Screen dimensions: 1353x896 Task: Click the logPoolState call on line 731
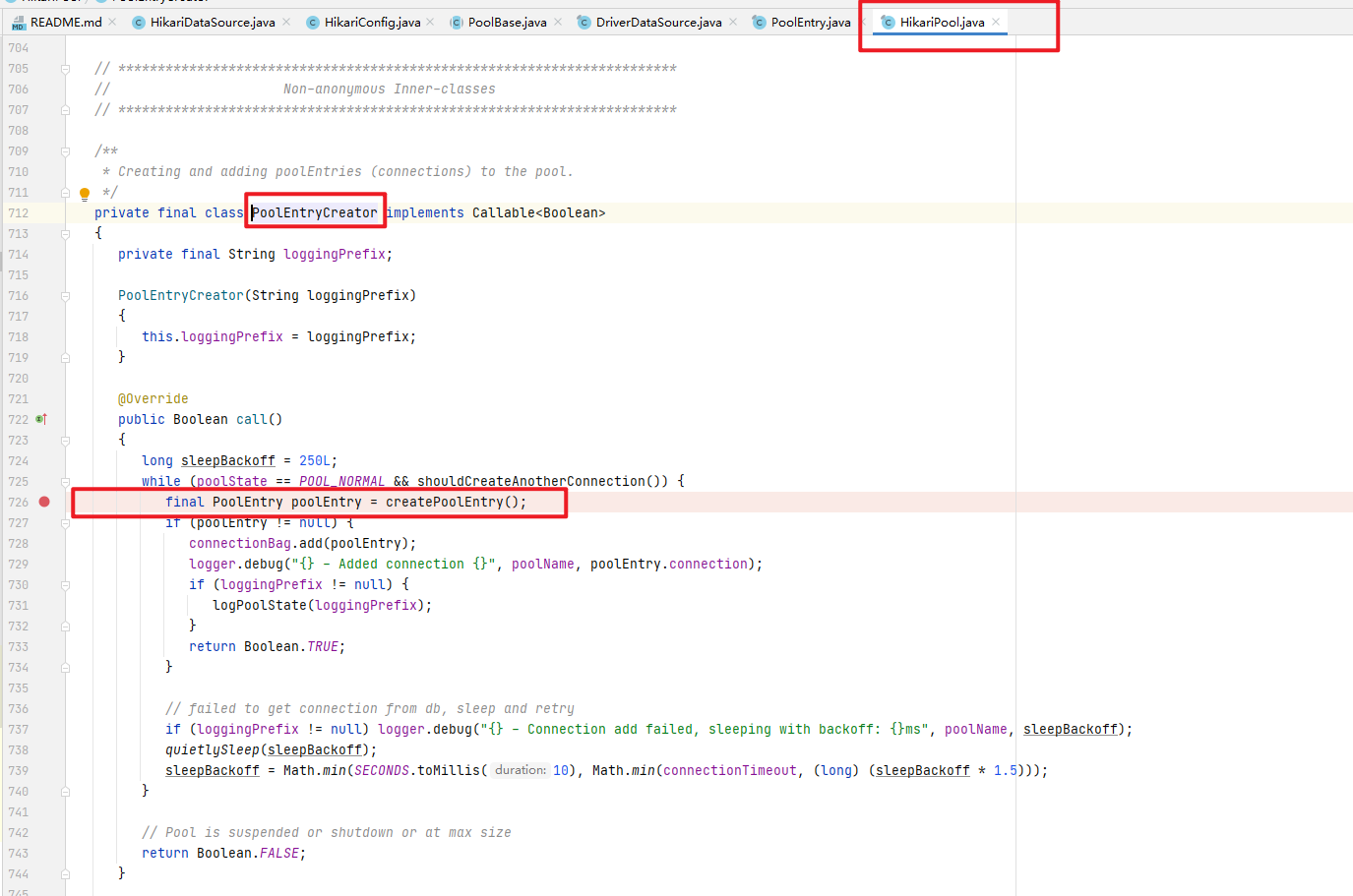(x=260, y=605)
